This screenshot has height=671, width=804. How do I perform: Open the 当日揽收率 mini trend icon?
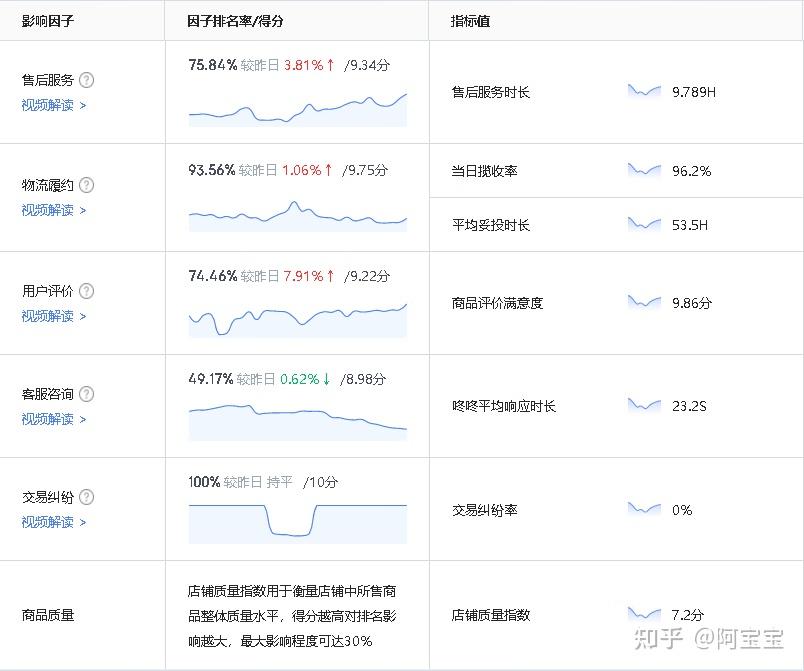644,170
